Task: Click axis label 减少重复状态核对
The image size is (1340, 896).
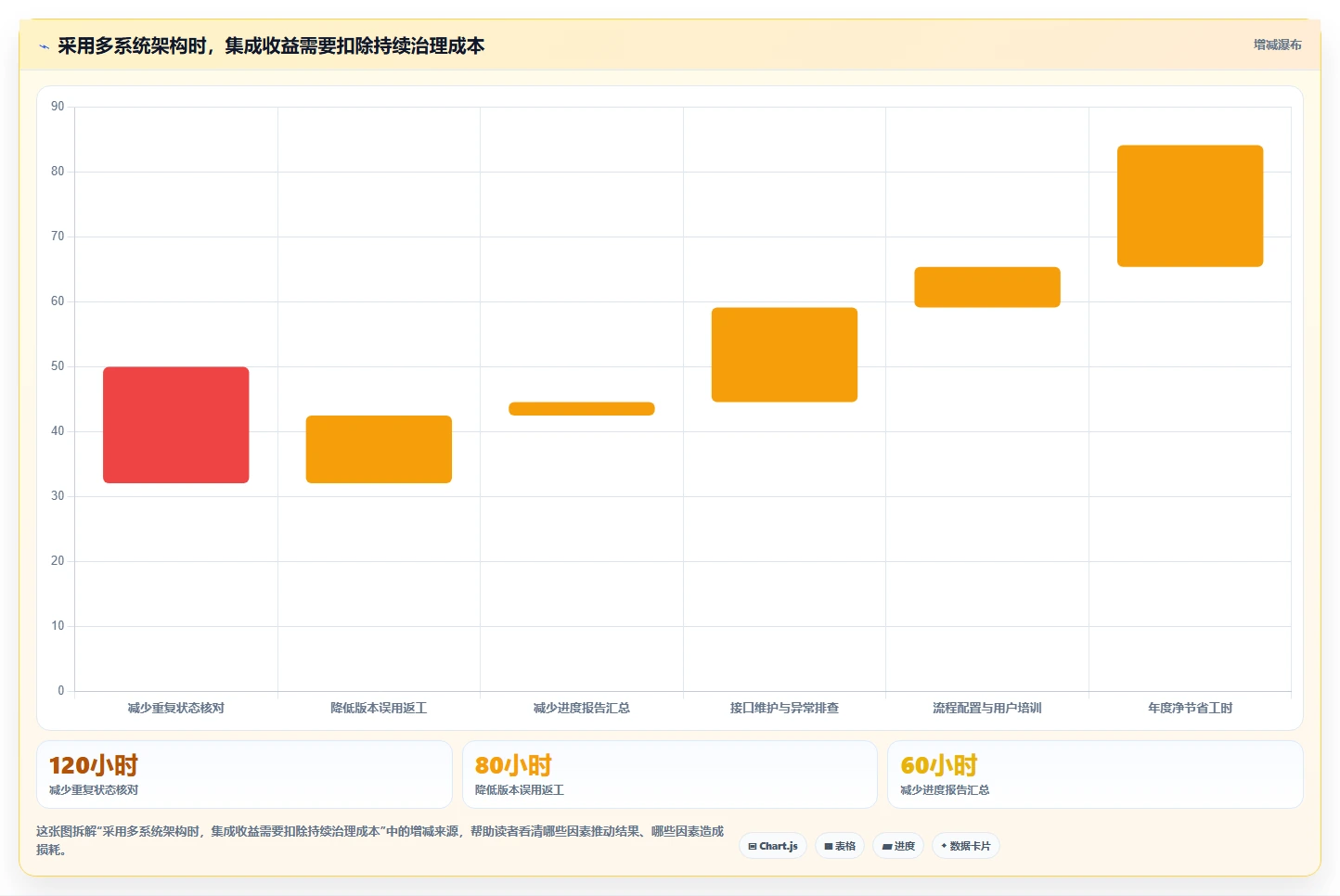Action: tap(176, 708)
